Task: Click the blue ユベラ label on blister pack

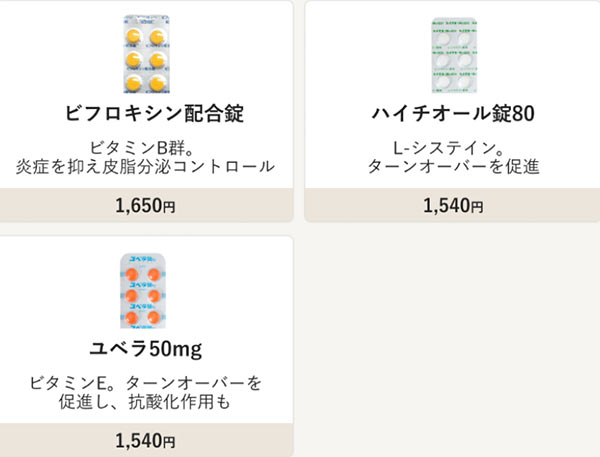Action: pos(142,260)
